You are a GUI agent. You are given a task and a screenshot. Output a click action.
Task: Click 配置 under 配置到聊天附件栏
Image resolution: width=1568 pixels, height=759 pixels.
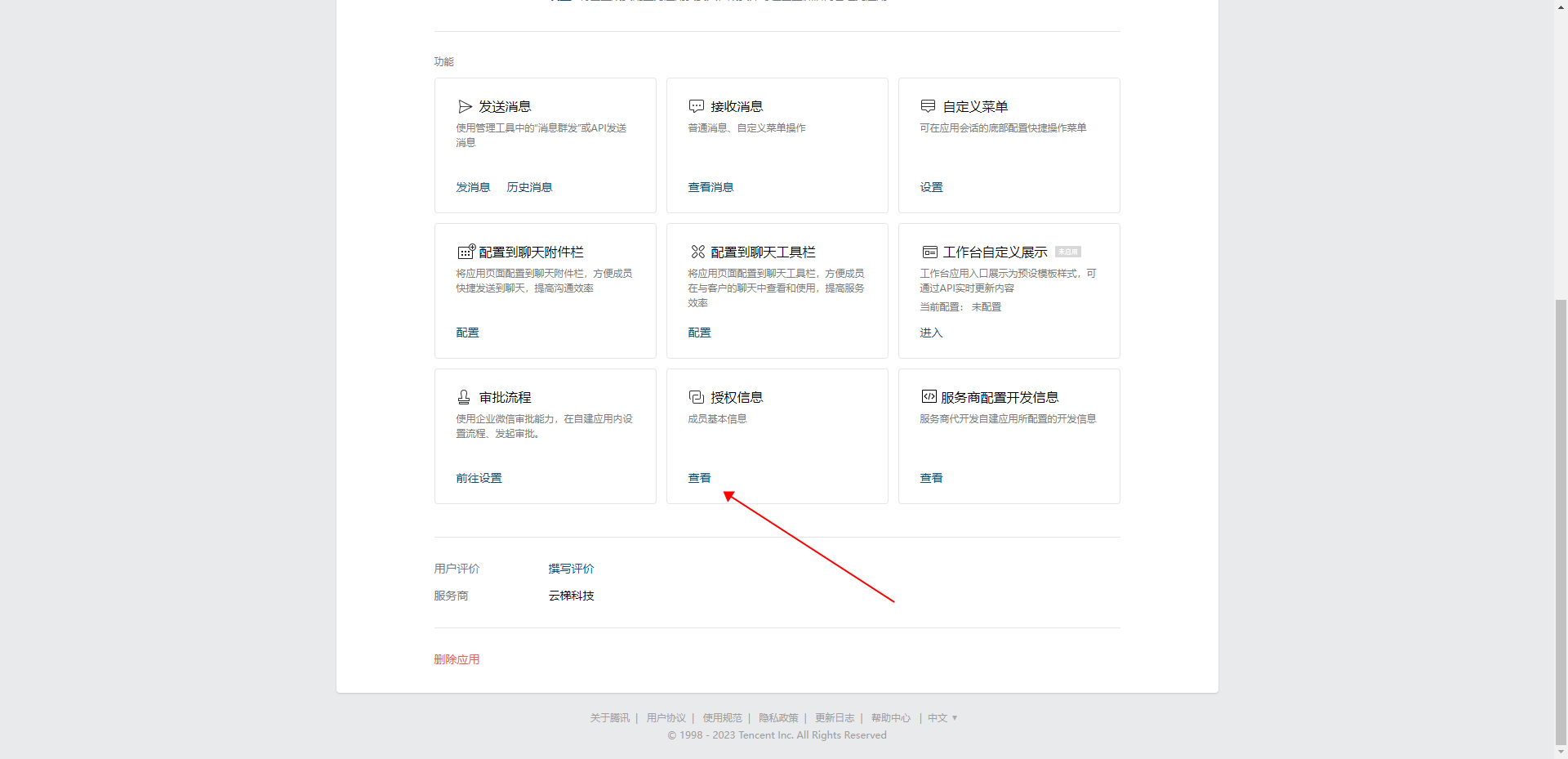[x=467, y=333]
